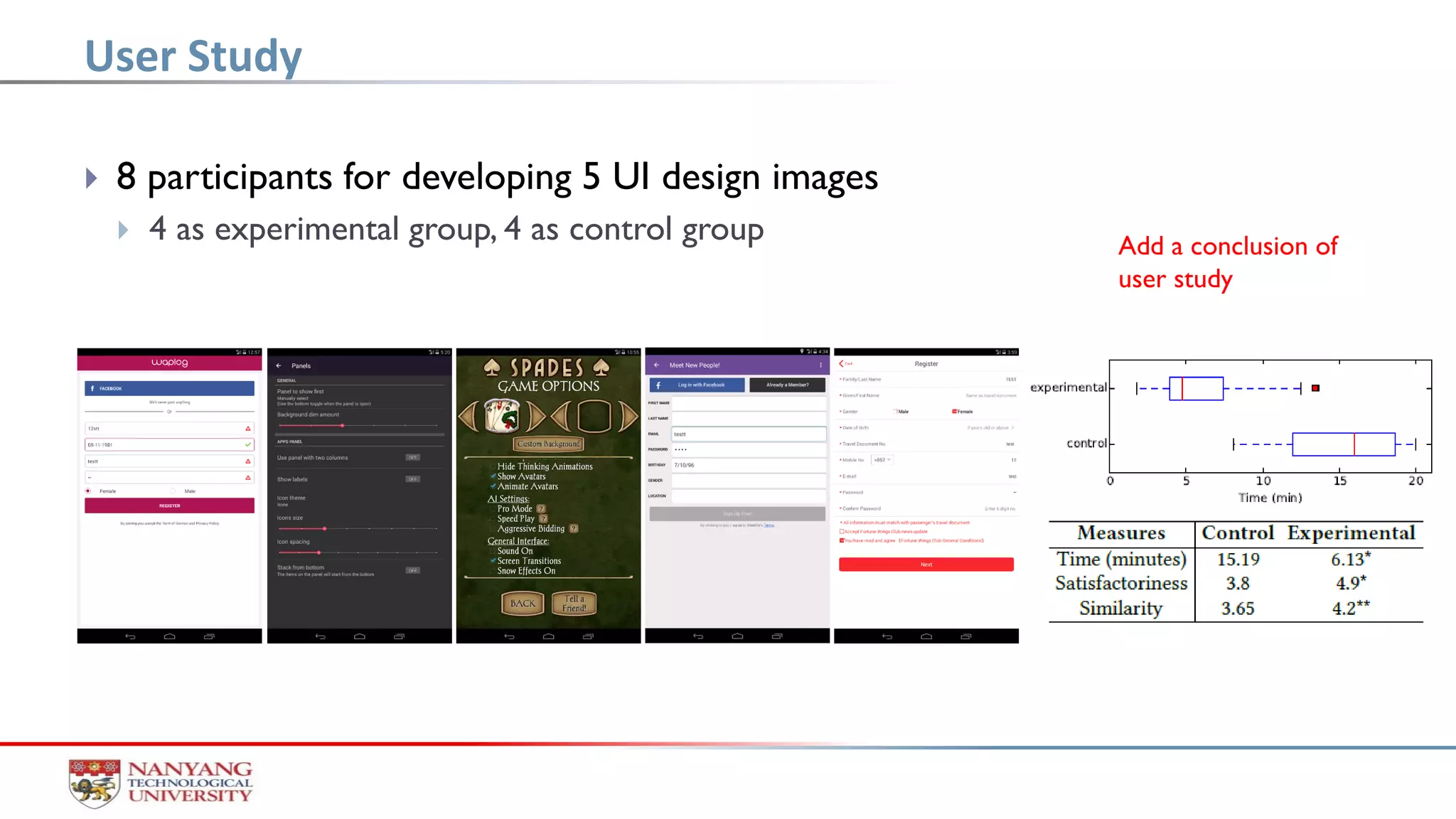1456x819 pixels.
Task: Adjust Background dim amount slider handle
Action: (x=342, y=425)
